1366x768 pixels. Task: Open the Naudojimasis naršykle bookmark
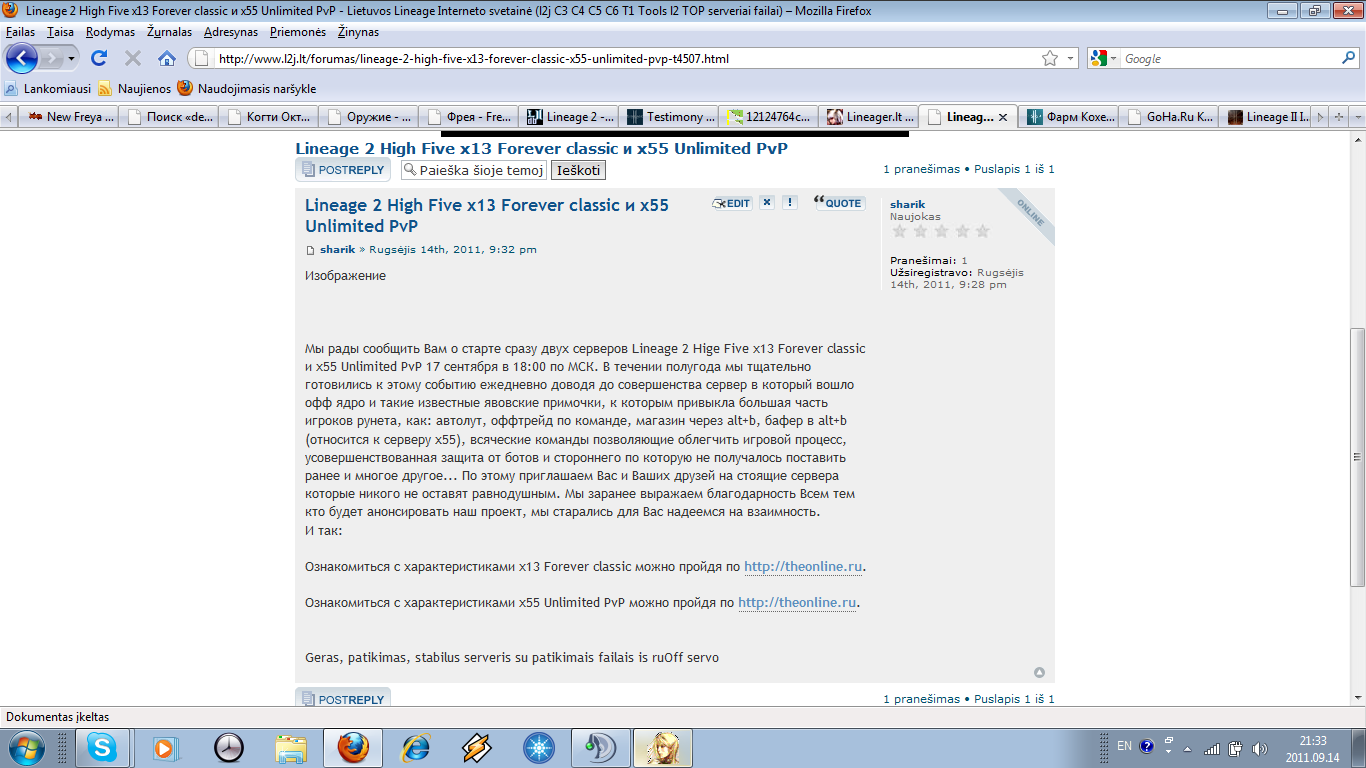[x=247, y=88]
